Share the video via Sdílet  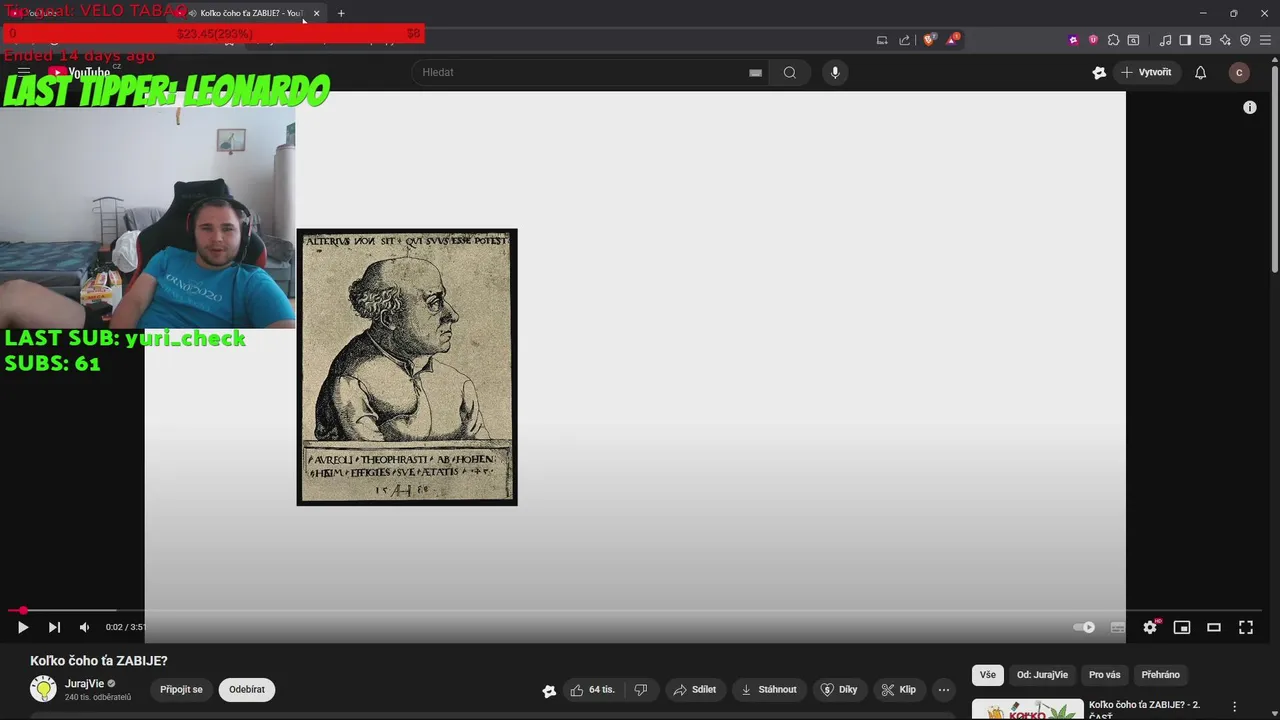coord(695,689)
